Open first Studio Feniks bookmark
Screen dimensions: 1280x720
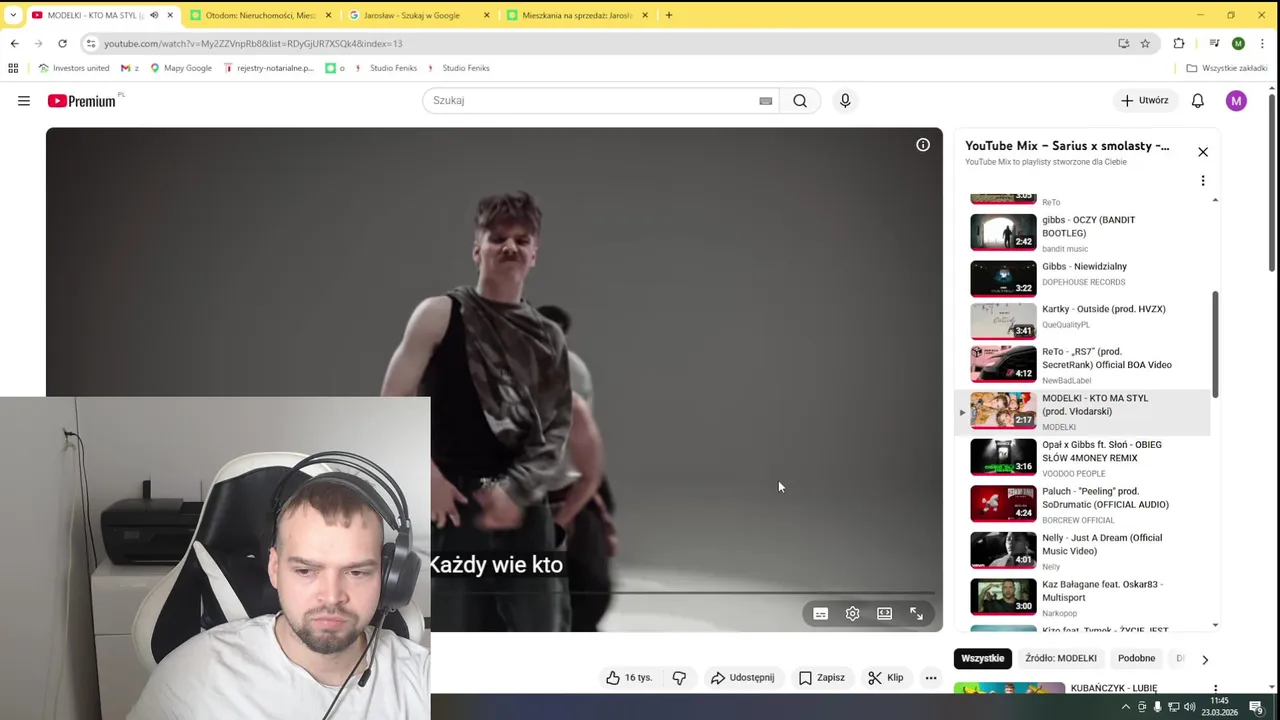click(x=386, y=68)
